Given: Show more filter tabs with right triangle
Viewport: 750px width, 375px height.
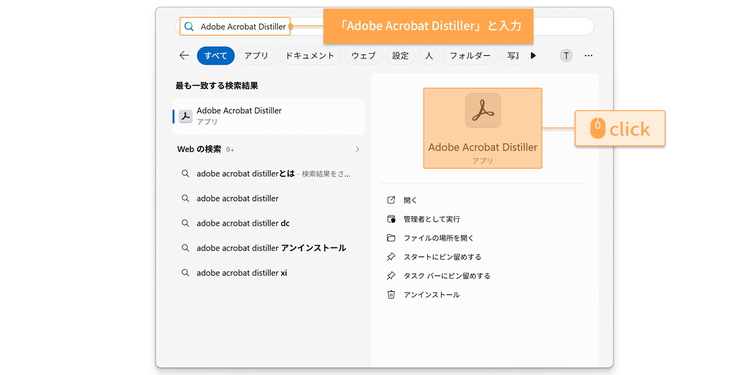Looking at the screenshot, I should (x=533, y=55).
